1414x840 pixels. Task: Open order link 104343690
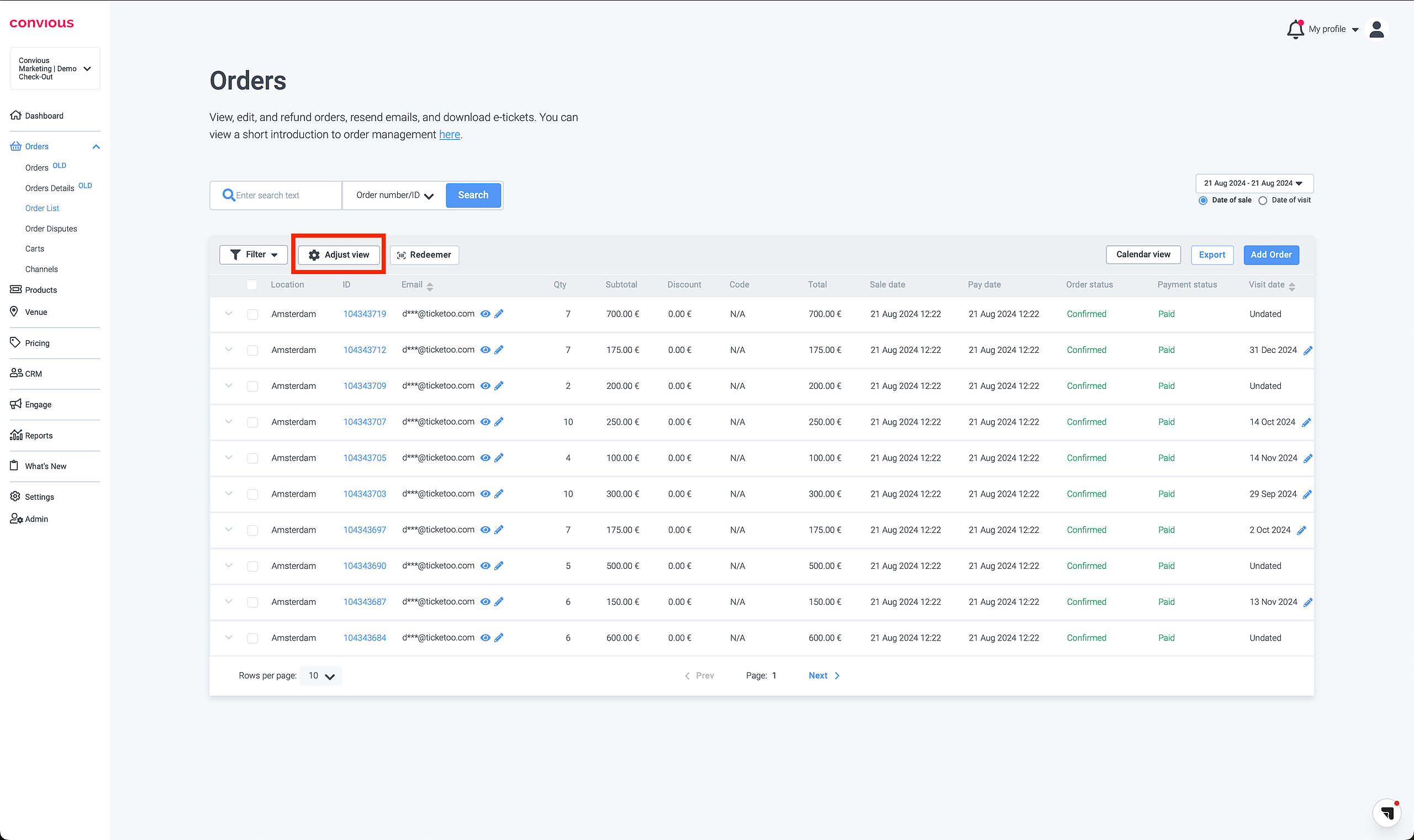[x=365, y=566]
